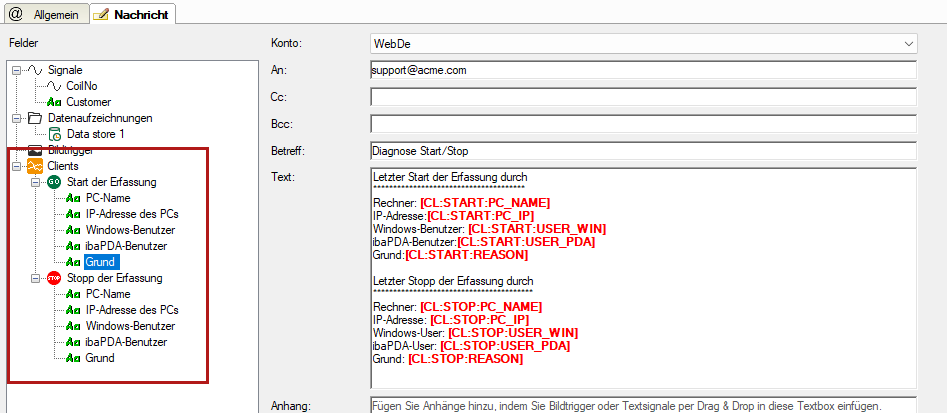
Task: Click IP-Adresse icon under Stopp der Erfassung
Action: pos(74,310)
